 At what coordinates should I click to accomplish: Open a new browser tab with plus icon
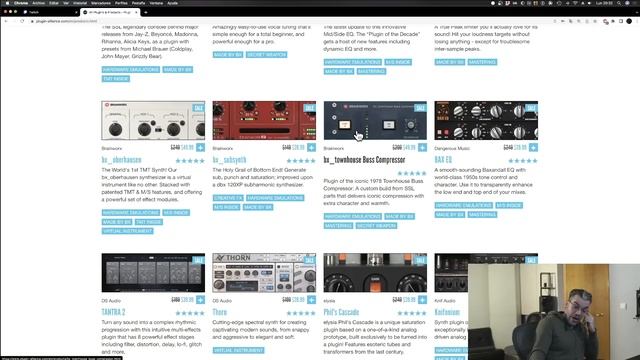coord(146,12)
